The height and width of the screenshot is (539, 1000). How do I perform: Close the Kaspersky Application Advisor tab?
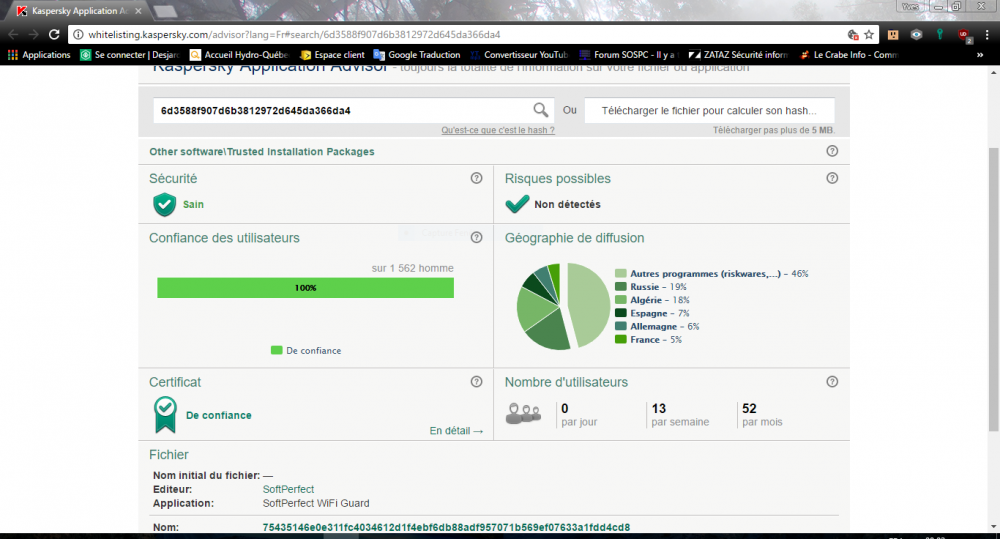[138, 11]
